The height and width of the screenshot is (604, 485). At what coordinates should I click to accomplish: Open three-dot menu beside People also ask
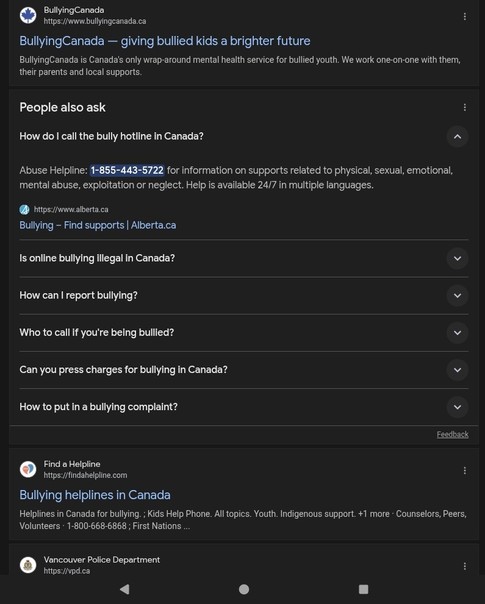click(465, 107)
